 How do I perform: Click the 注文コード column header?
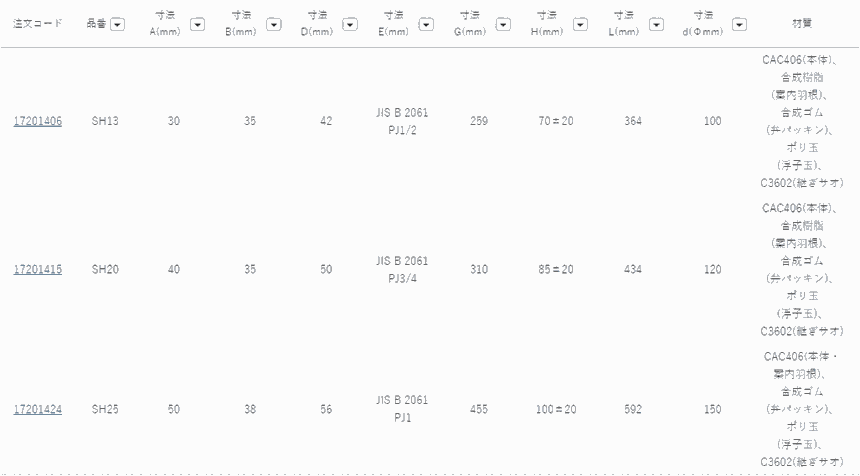click(x=37, y=23)
